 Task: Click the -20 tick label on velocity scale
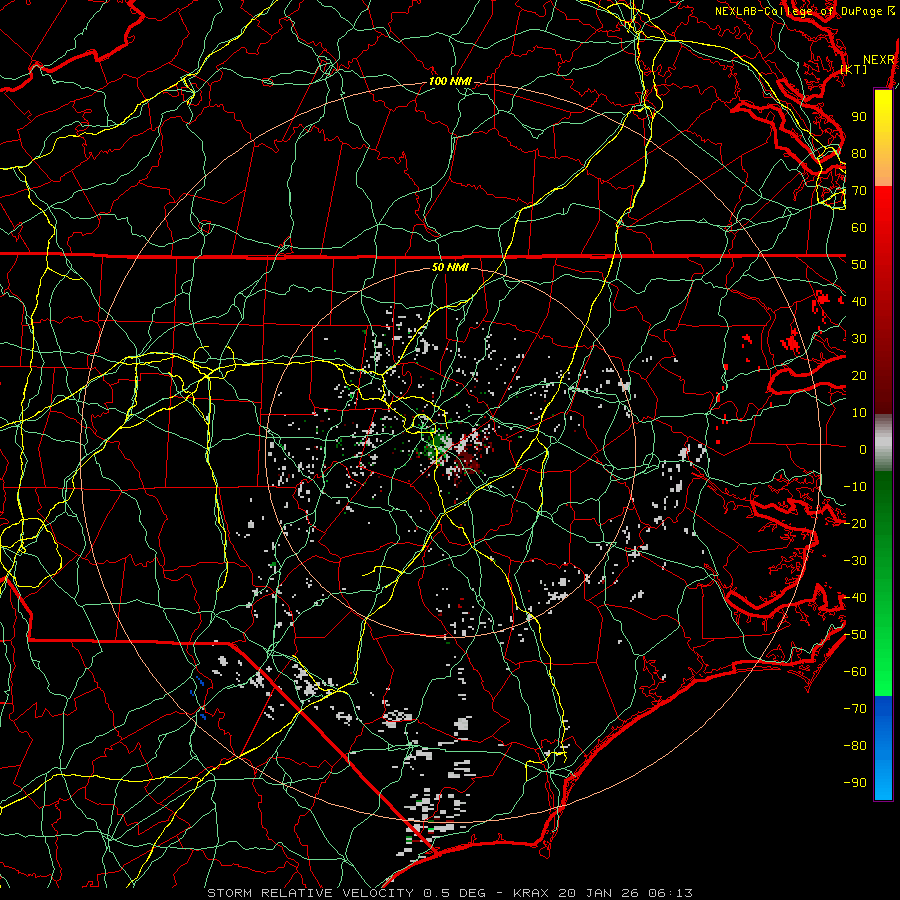pyautogui.click(x=855, y=524)
